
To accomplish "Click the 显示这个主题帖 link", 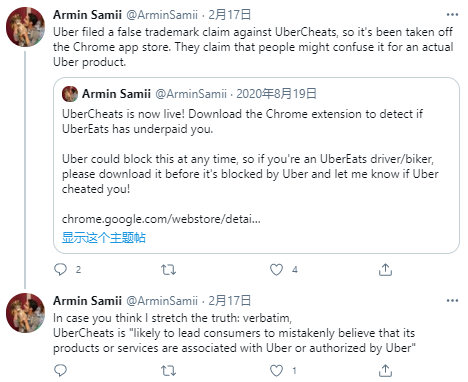I will (104, 238).
